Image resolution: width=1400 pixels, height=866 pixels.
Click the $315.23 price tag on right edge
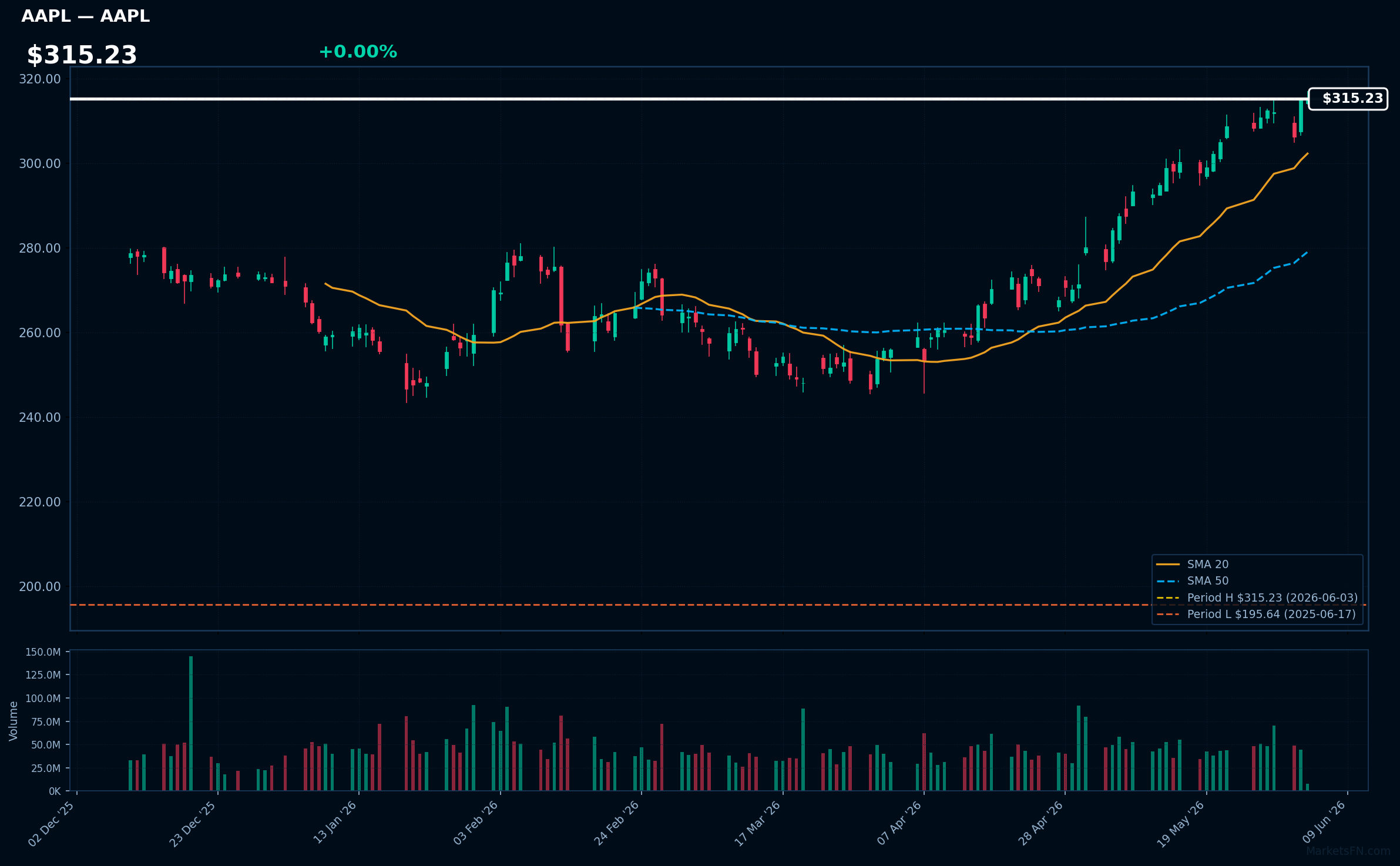click(1348, 99)
